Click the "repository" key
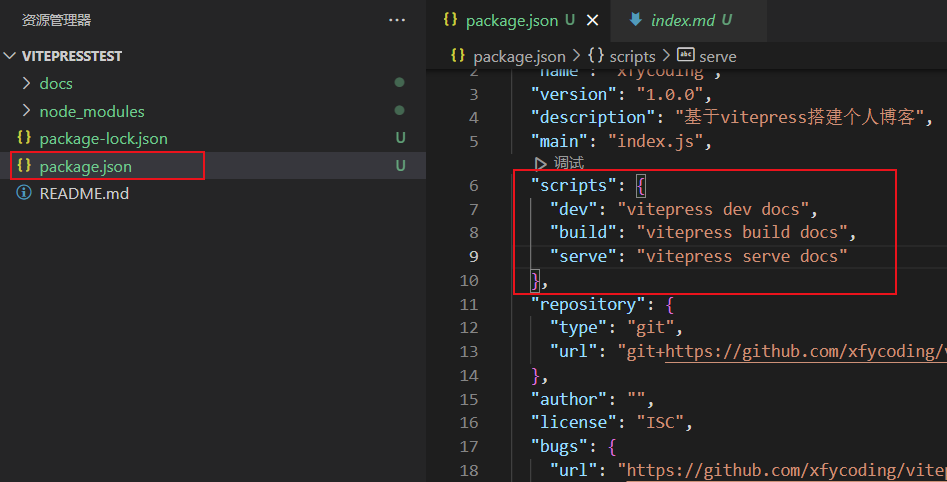This screenshot has width=947, height=482. click(588, 304)
